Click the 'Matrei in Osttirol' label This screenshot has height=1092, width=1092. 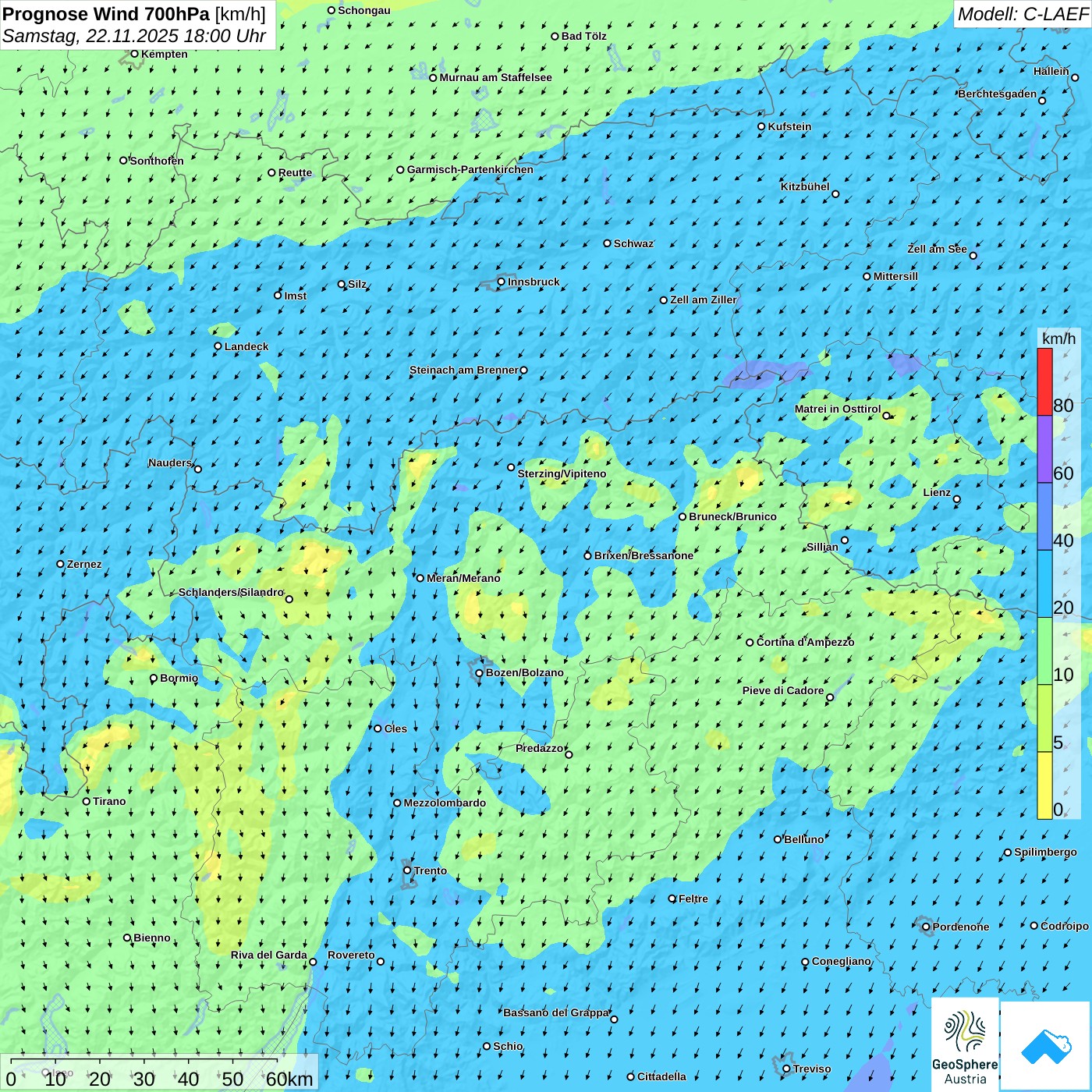pyautogui.click(x=838, y=409)
